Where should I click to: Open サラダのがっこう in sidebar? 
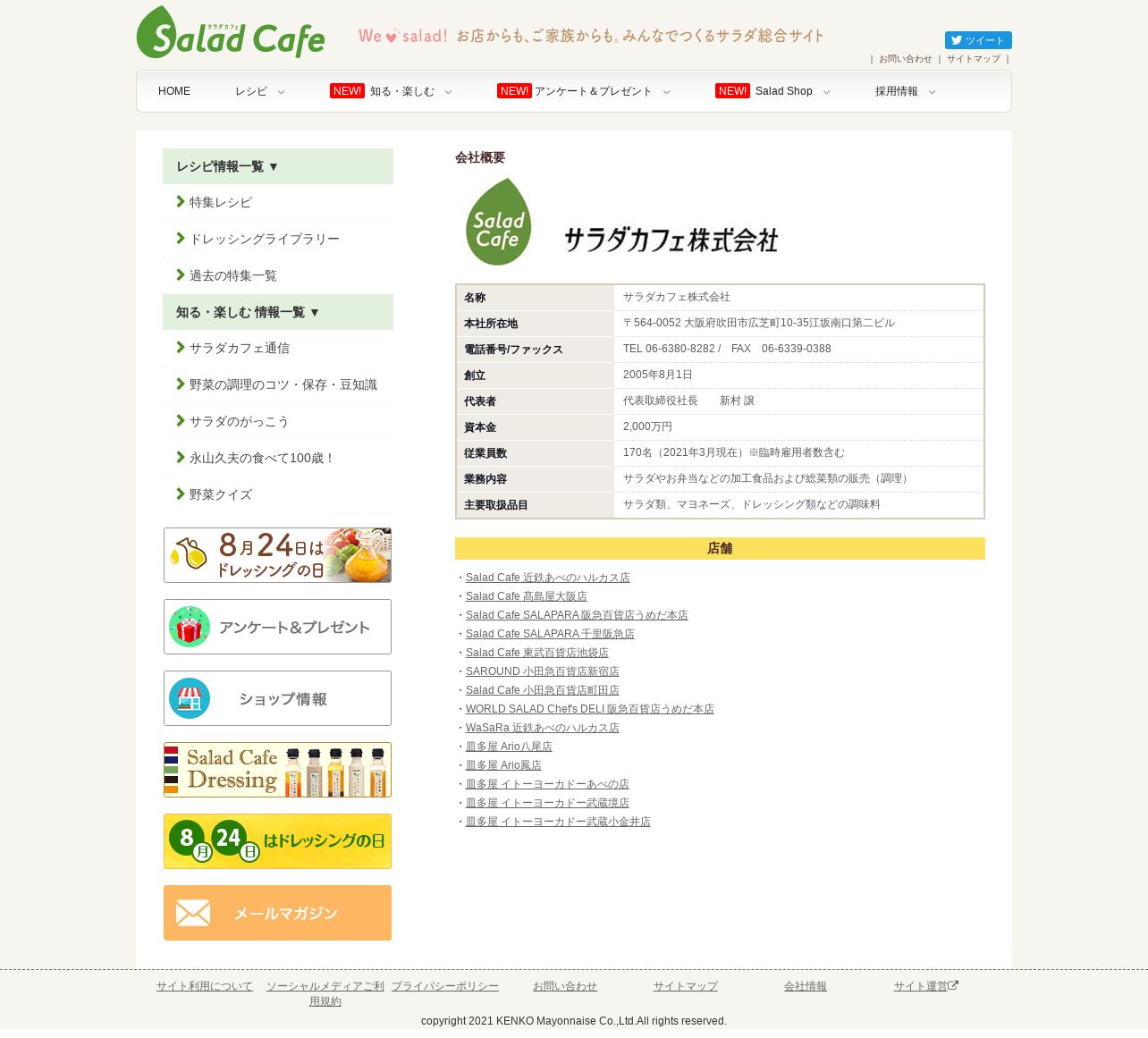[x=240, y=422]
